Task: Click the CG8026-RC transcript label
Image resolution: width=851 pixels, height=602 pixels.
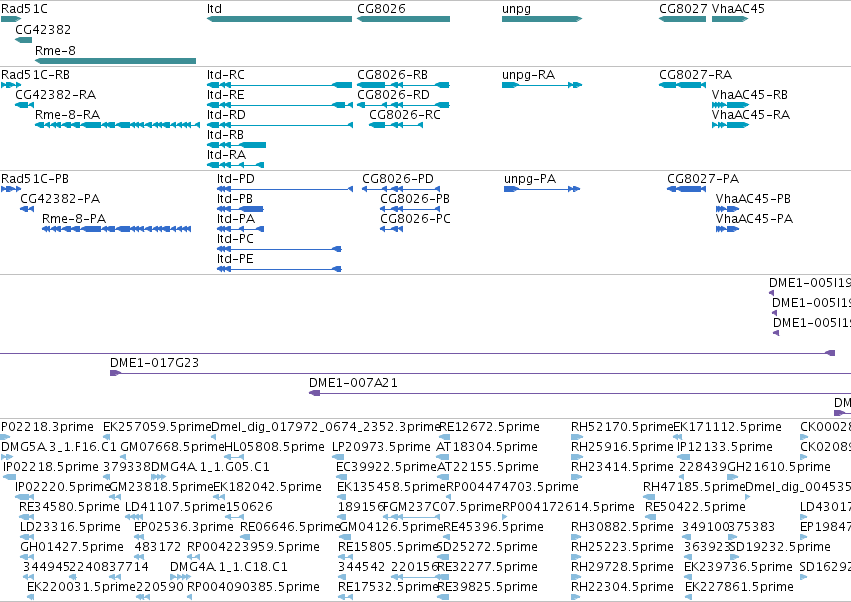Action: pyautogui.click(x=405, y=115)
